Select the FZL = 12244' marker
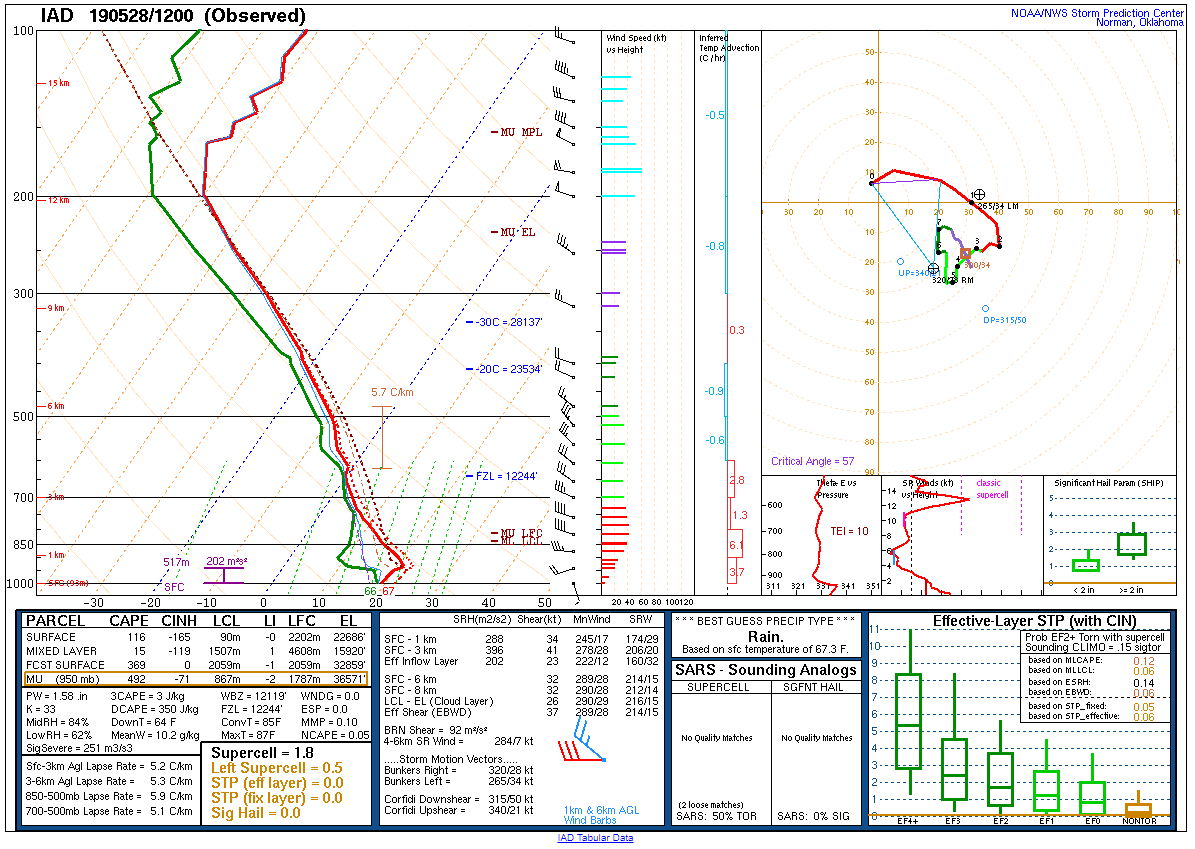The height and width of the screenshot is (849, 1195). 502,476
